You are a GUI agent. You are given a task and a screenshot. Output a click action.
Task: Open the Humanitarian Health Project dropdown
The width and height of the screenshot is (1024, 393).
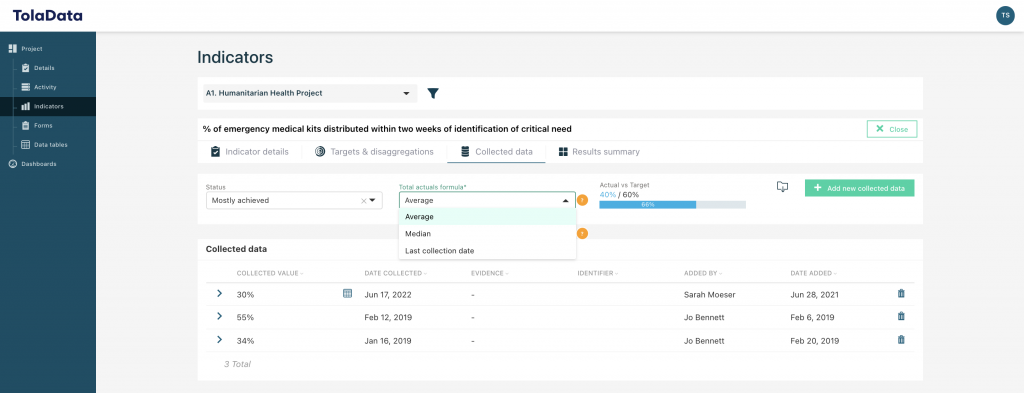coord(308,93)
